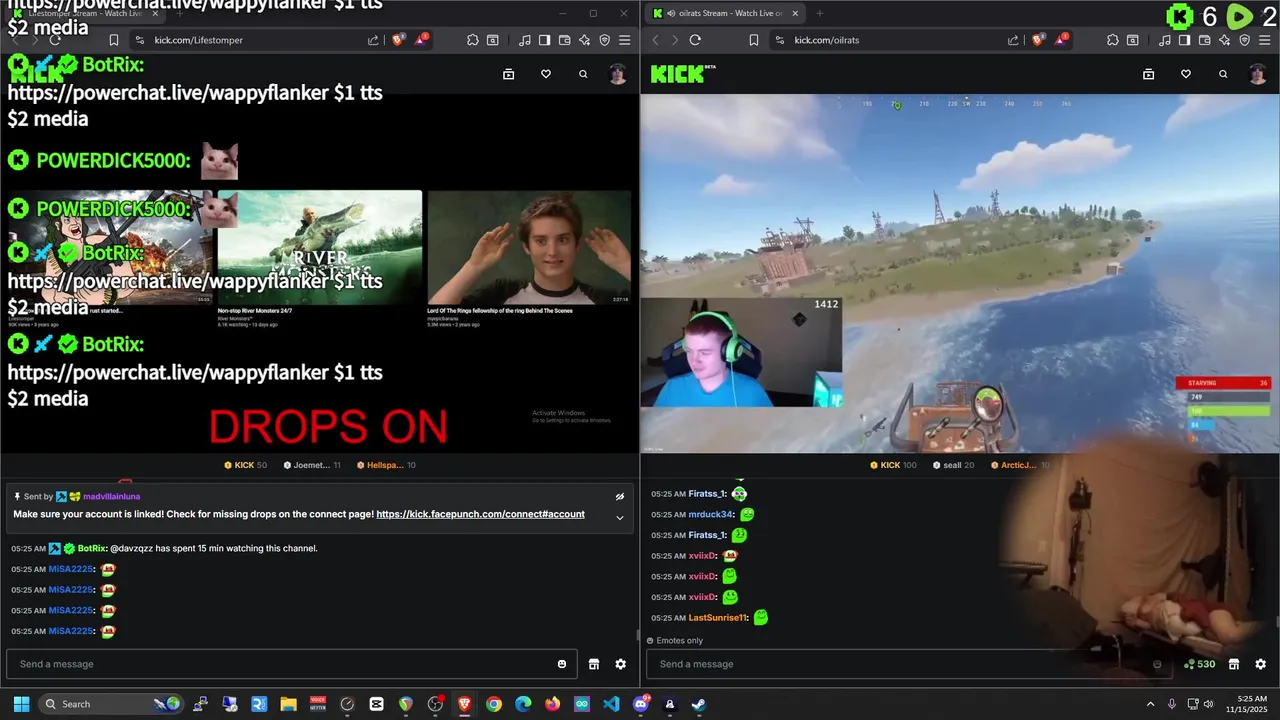Collapse the pinned message chevron
Screen dimensions: 1280x720
pyautogui.click(x=619, y=517)
